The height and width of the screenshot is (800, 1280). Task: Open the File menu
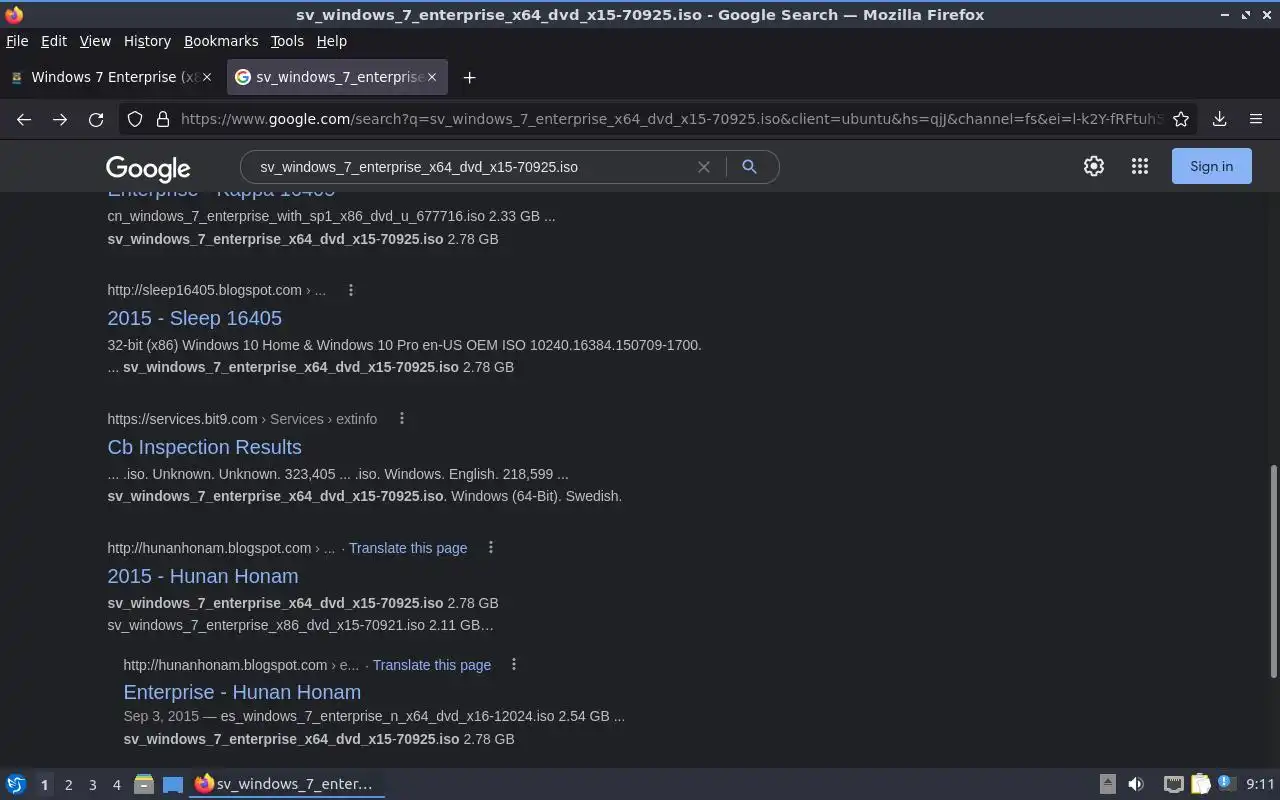click(17, 41)
